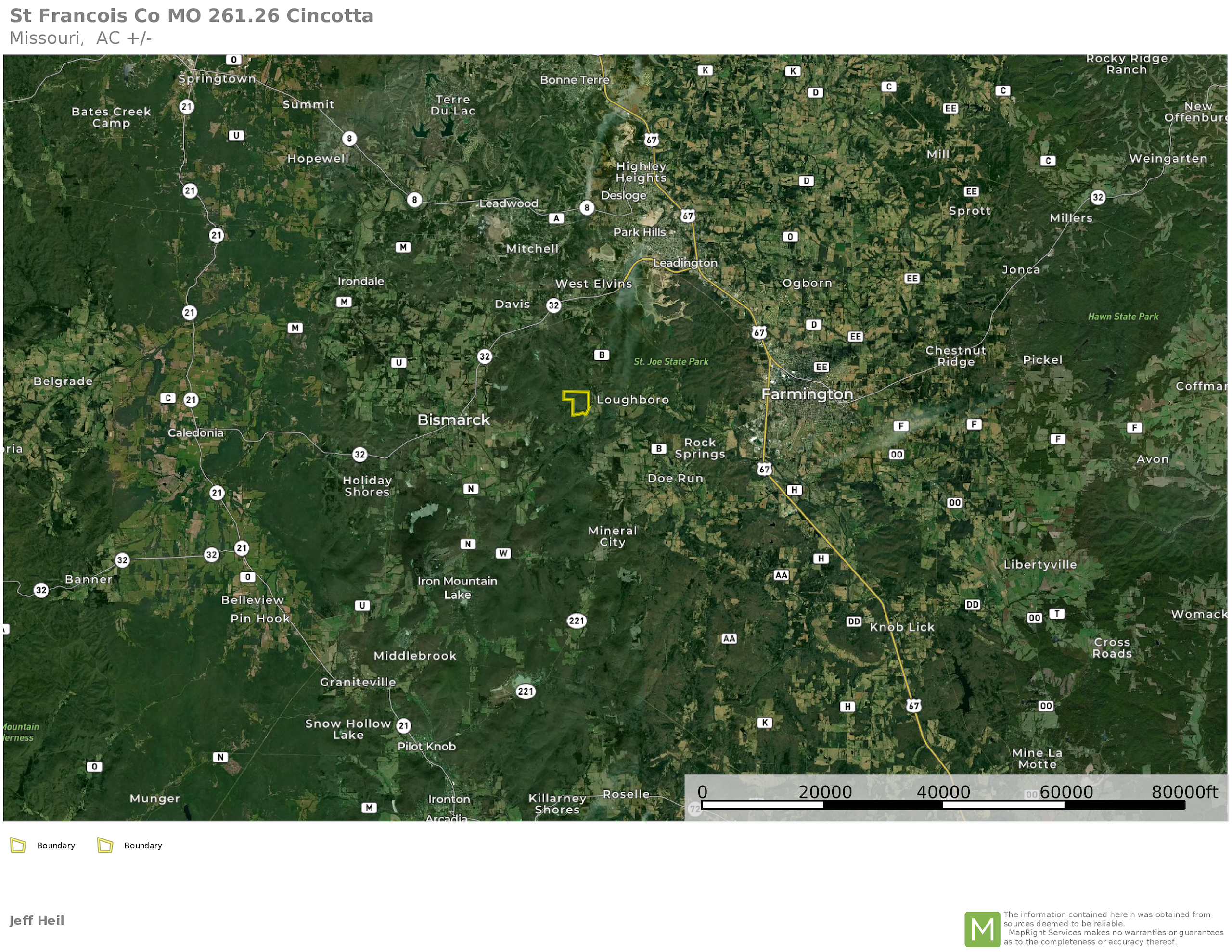
Task: Click the Bonne Terre label at top
Action: click(575, 80)
